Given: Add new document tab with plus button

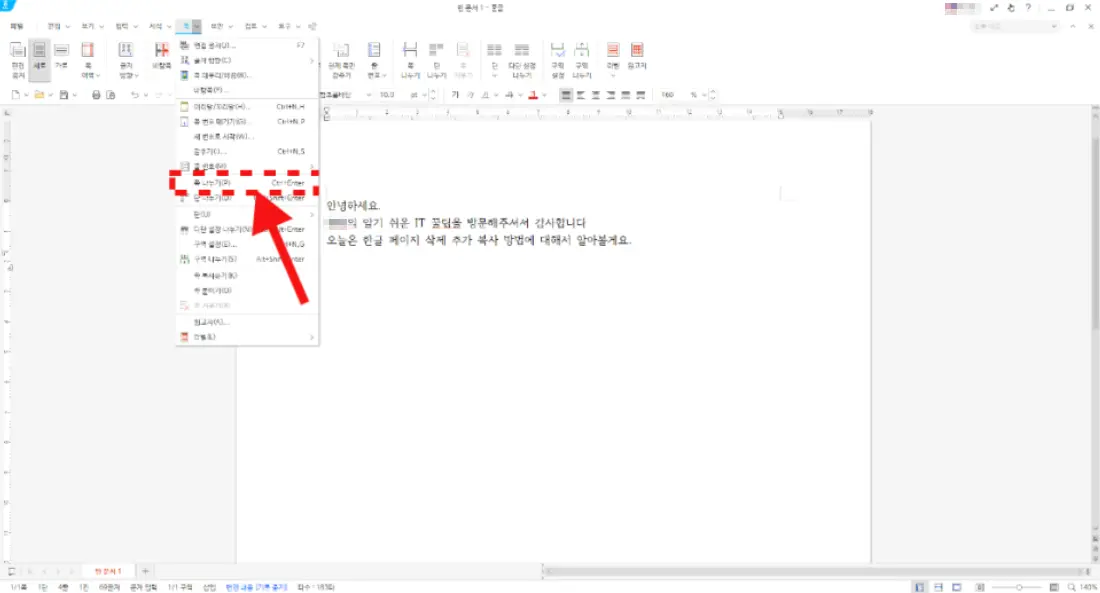Looking at the screenshot, I should tap(145, 570).
